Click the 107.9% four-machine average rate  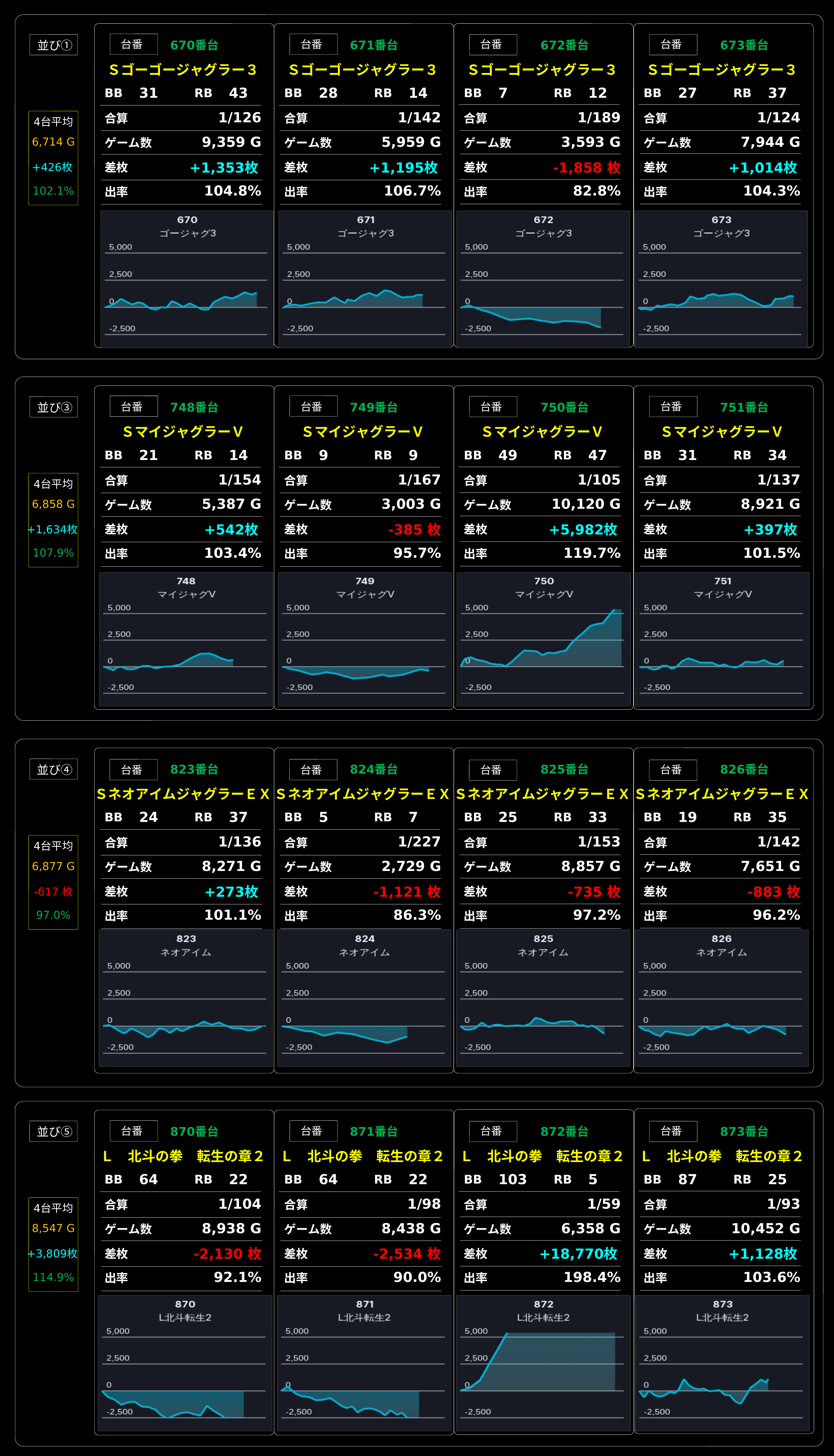53,553
